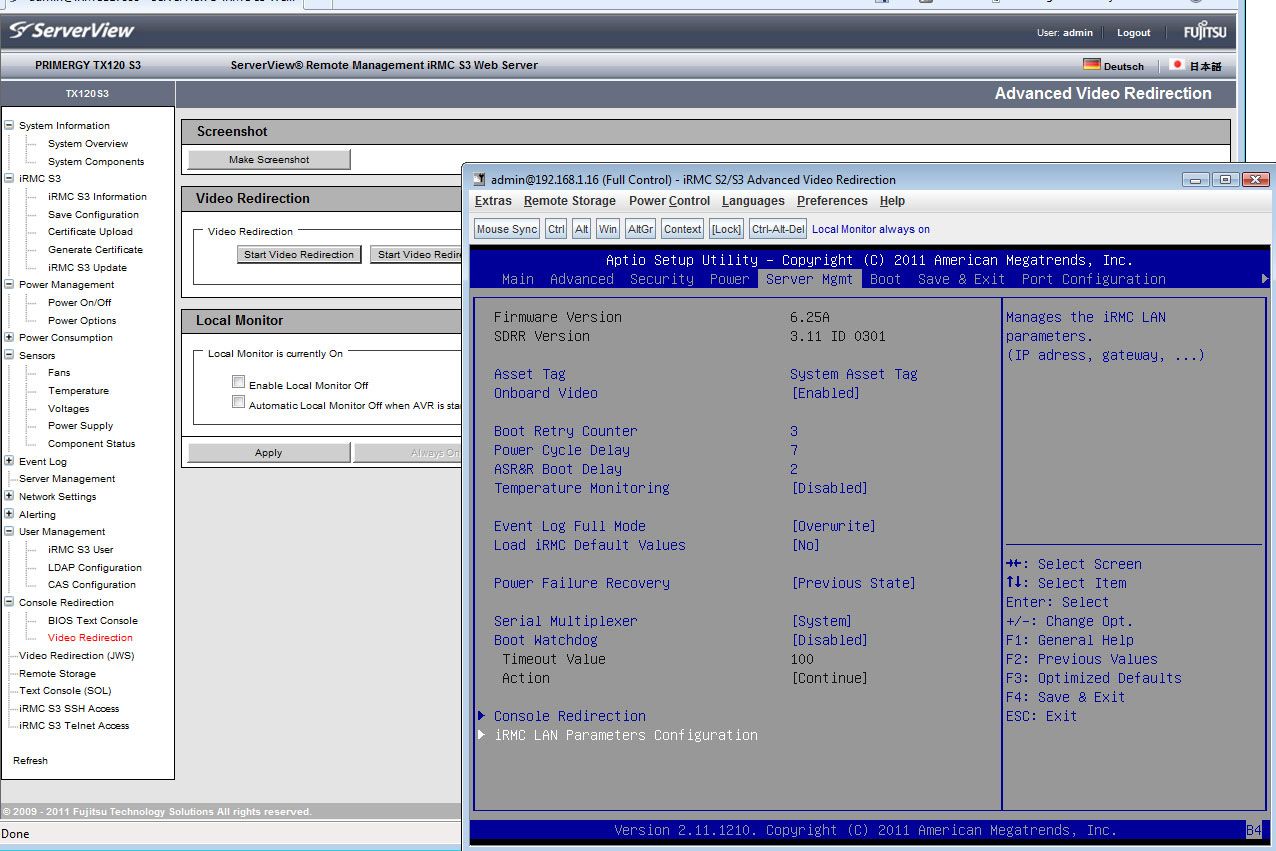Enable Local Monitor Off checkbox
The height and width of the screenshot is (851, 1276).
click(238, 382)
